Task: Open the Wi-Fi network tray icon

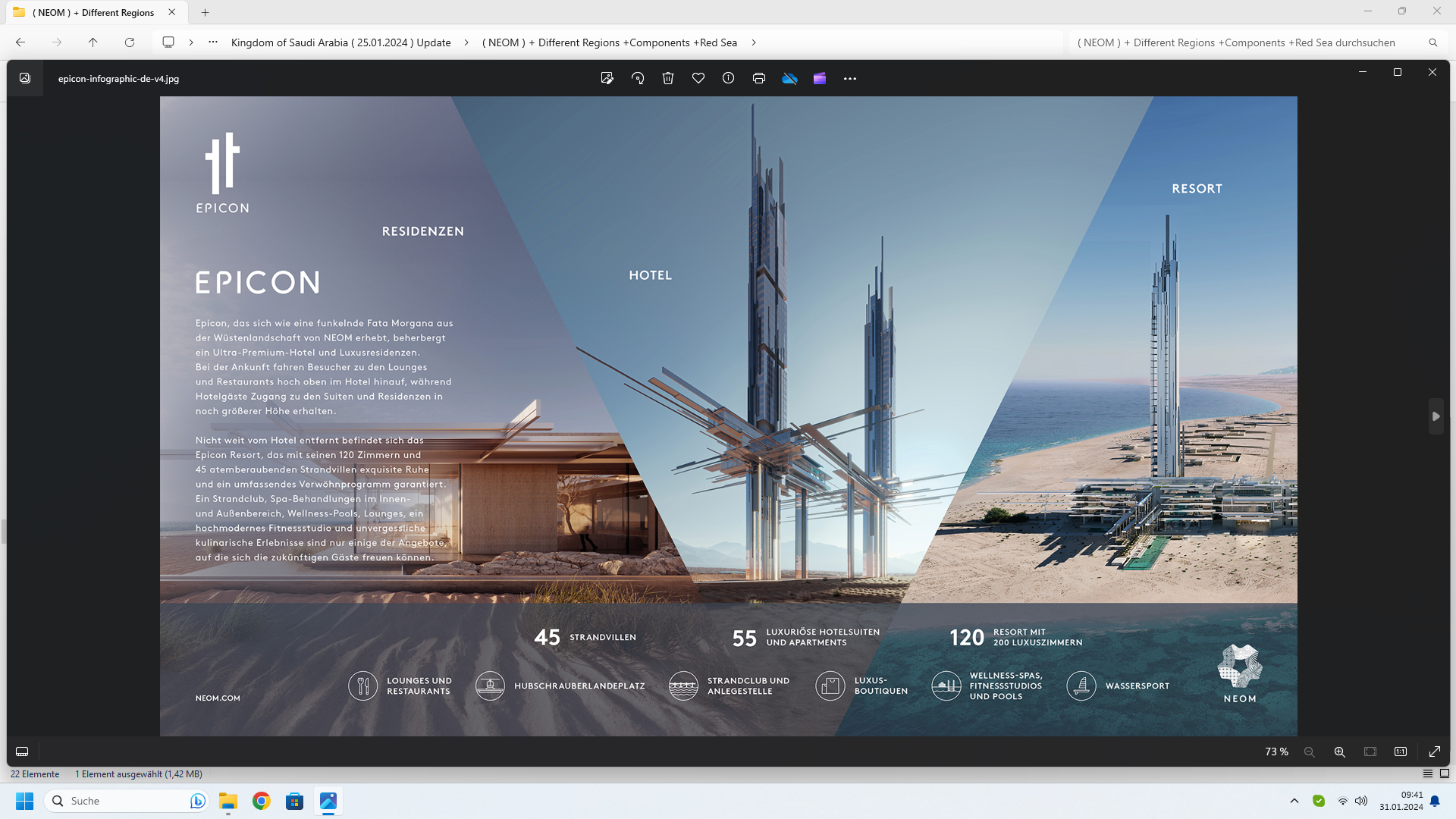Action: [1343, 801]
